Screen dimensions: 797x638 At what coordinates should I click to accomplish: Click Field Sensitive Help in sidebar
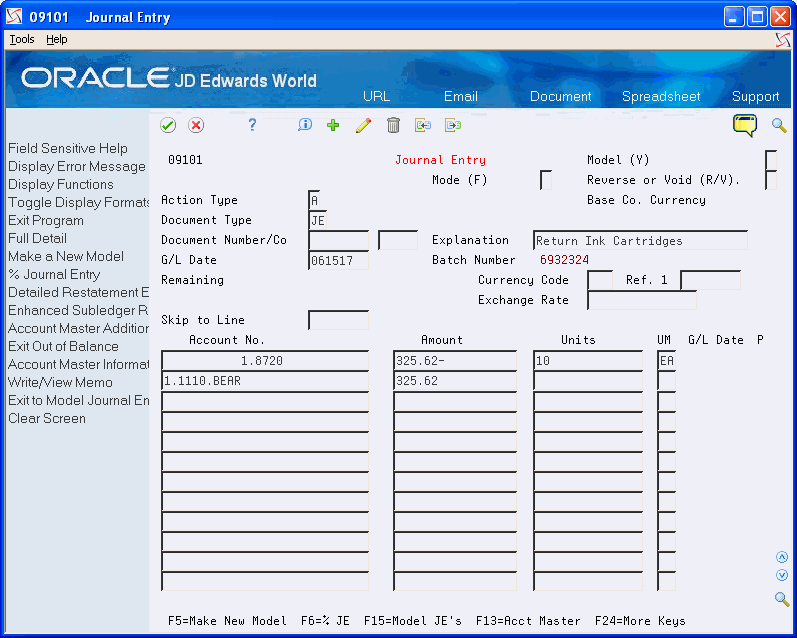pyautogui.click(x=68, y=148)
